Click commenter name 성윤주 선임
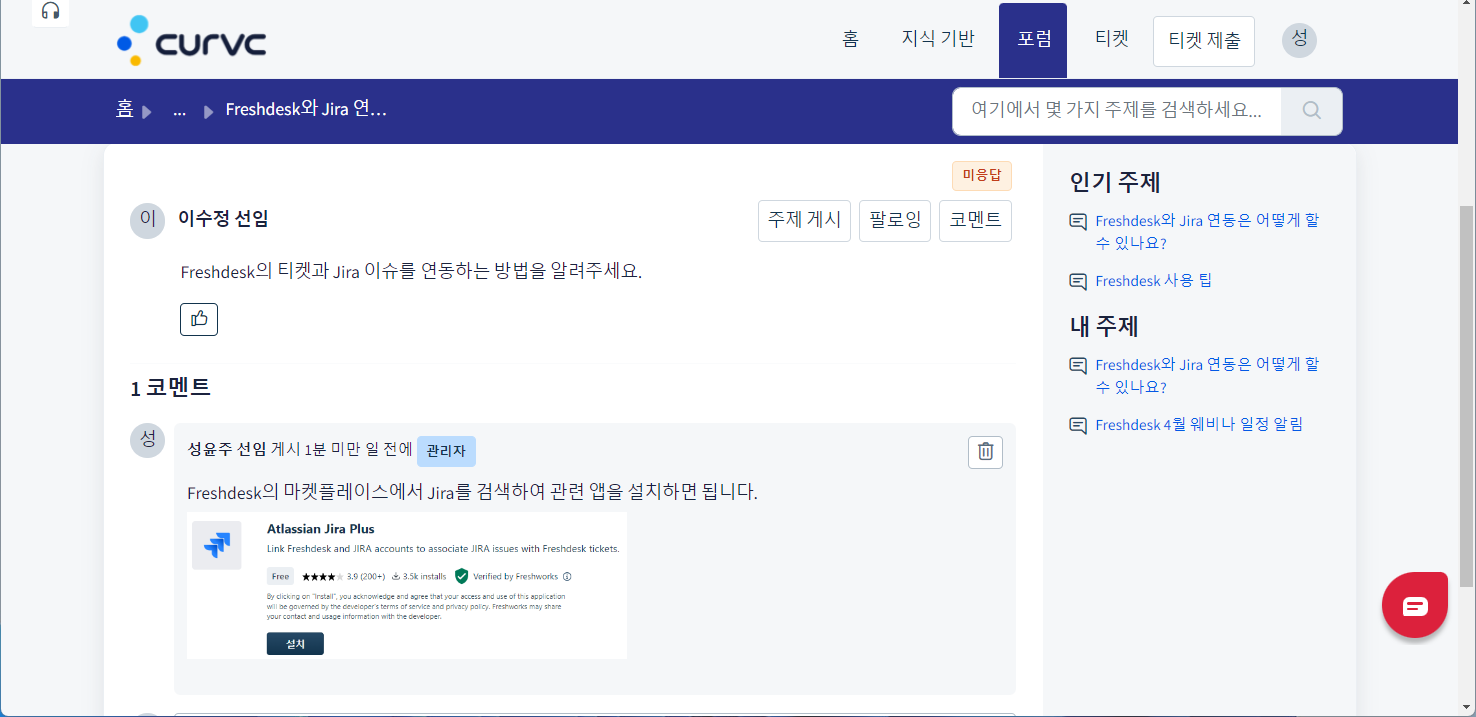The width and height of the screenshot is (1476, 717). [x=227, y=450]
